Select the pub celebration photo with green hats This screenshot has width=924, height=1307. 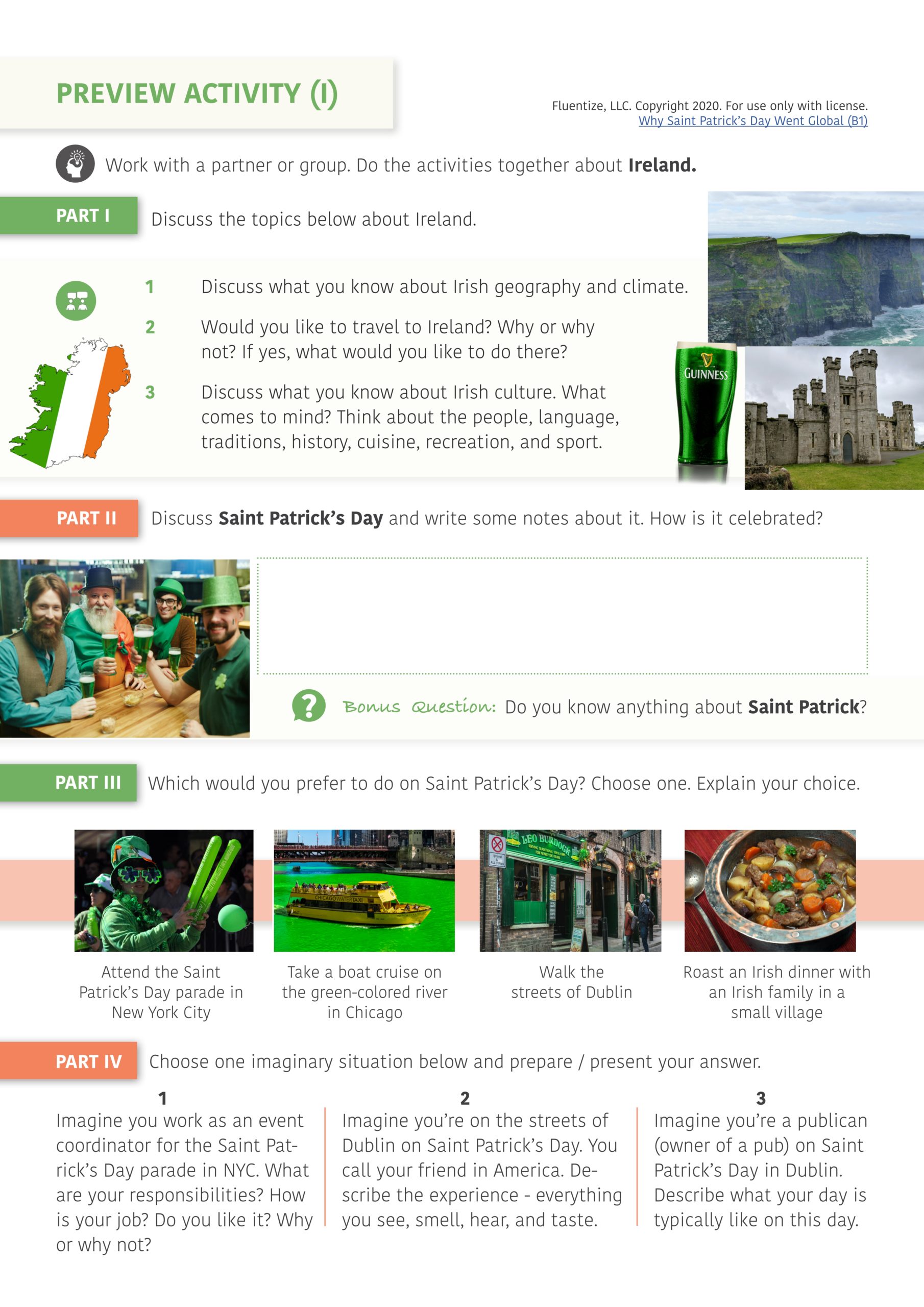tap(125, 648)
